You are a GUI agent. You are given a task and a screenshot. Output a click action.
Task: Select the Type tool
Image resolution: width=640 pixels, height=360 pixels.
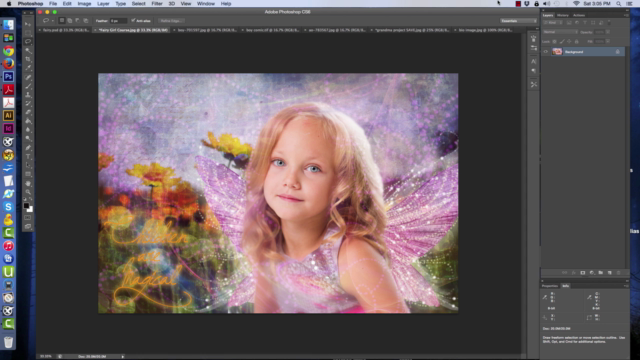coord(28,156)
